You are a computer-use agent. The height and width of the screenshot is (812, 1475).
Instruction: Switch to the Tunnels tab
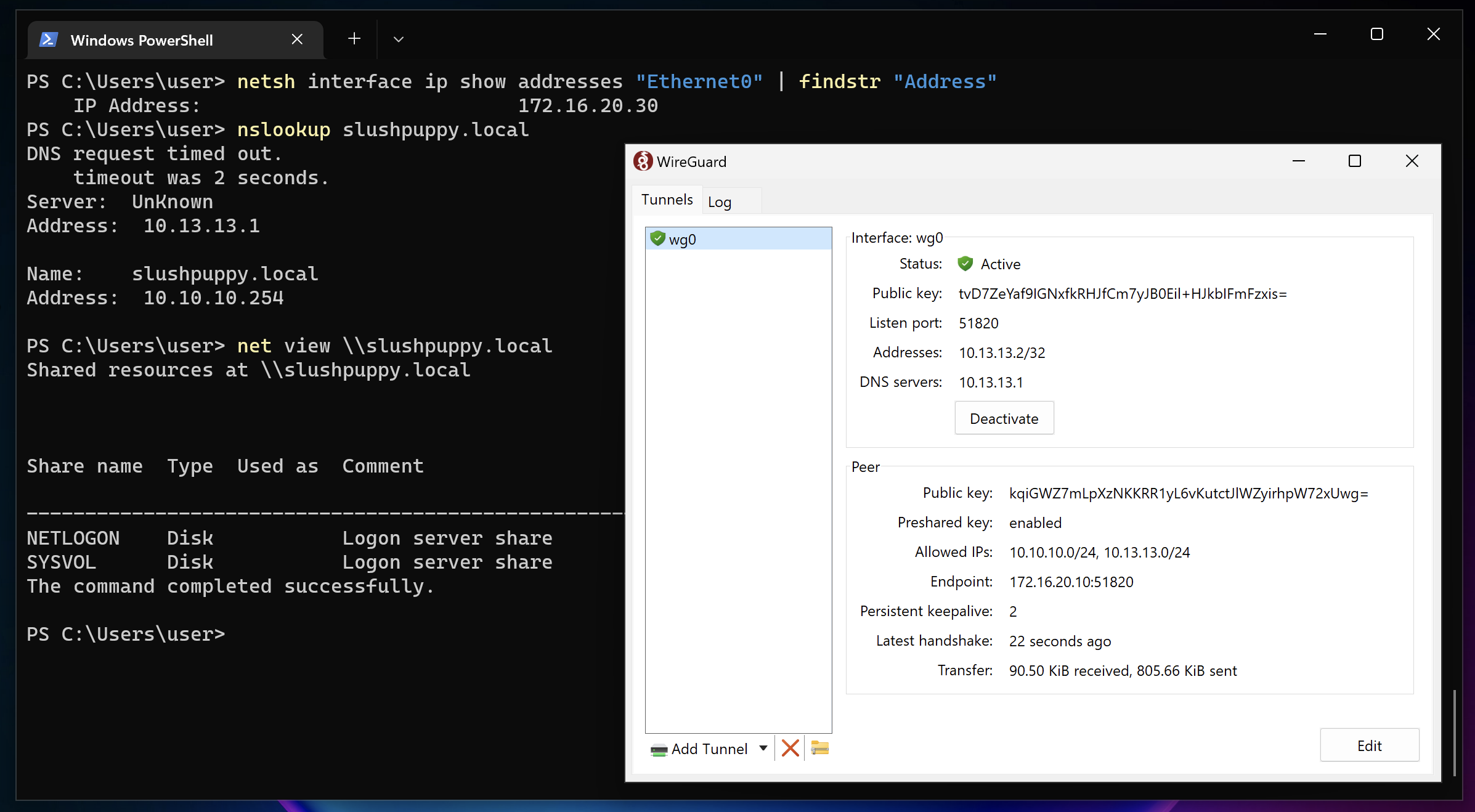coord(667,200)
